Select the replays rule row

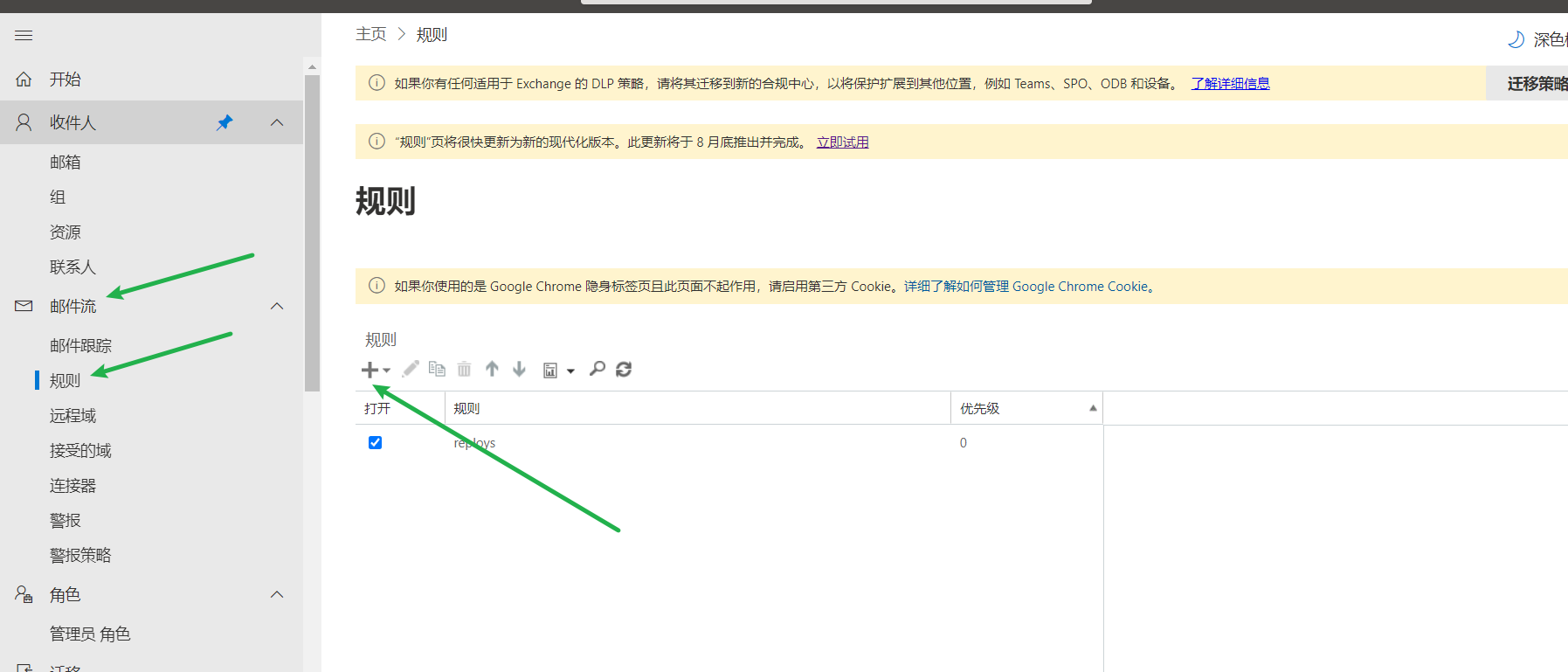click(729, 442)
